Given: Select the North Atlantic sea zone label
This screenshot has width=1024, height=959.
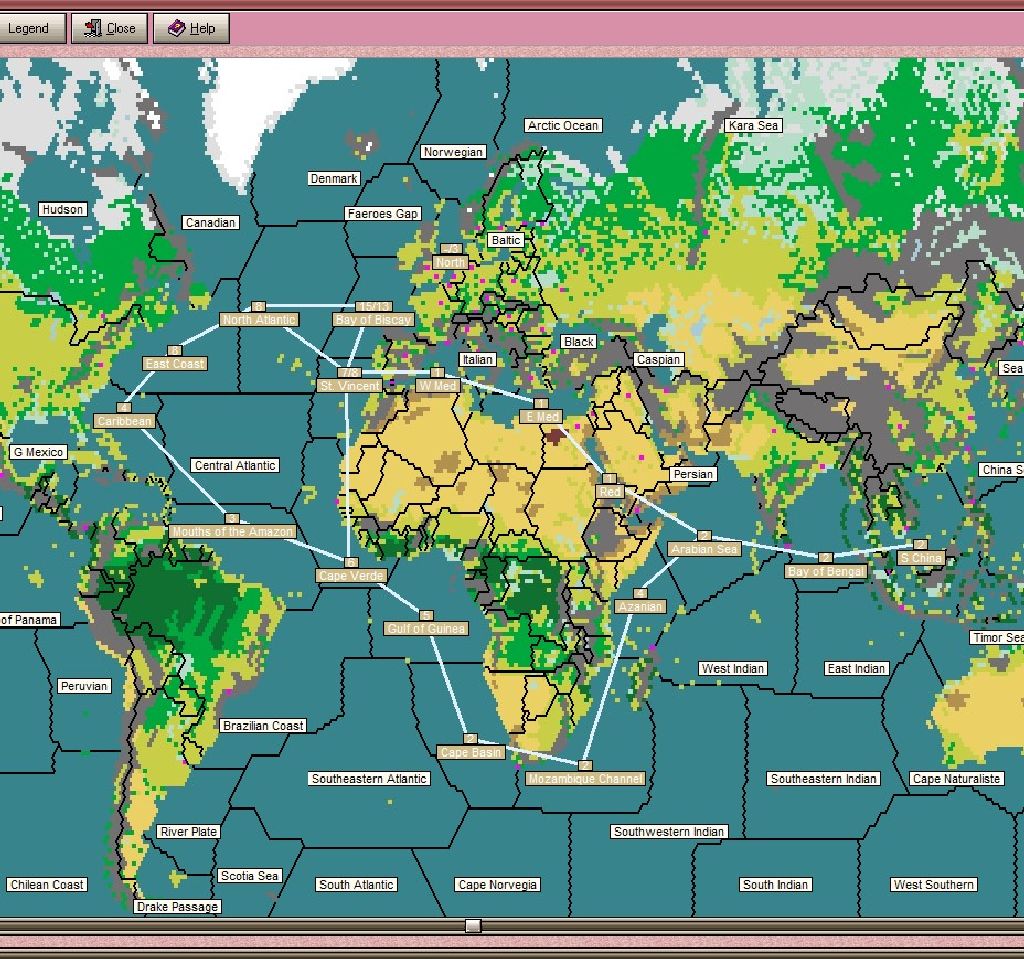Looking at the screenshot, I should (x=258, y=319).
